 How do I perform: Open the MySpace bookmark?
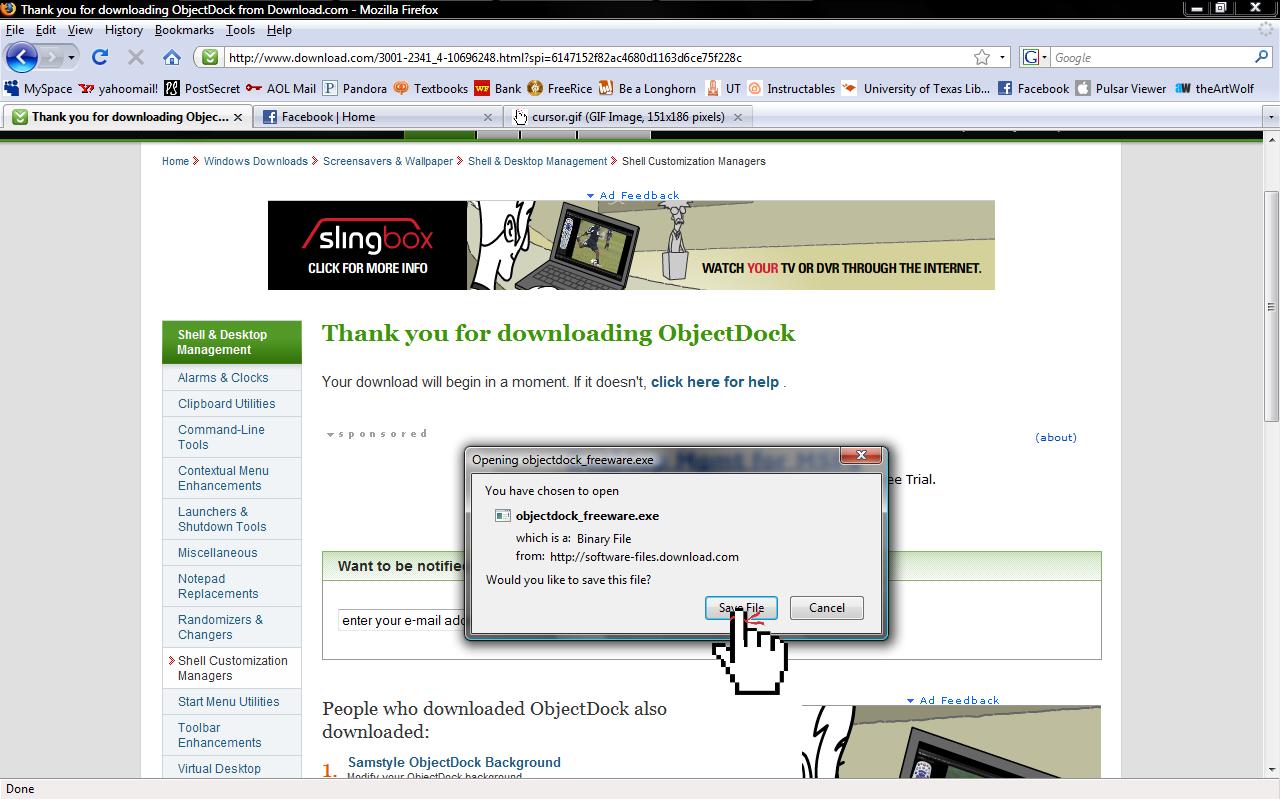[x=38, y=88]
